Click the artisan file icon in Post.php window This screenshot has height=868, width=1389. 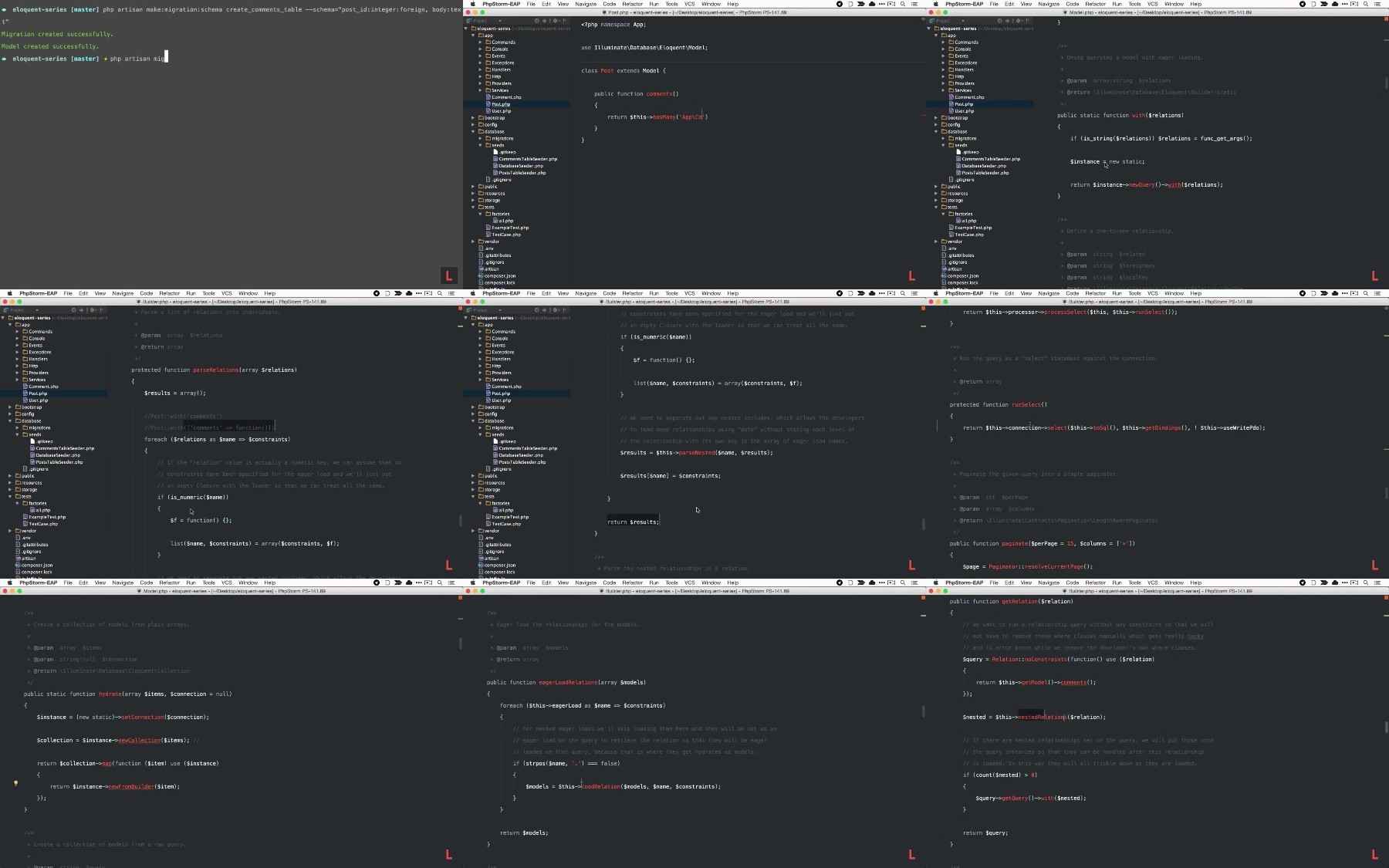(482, 269)
